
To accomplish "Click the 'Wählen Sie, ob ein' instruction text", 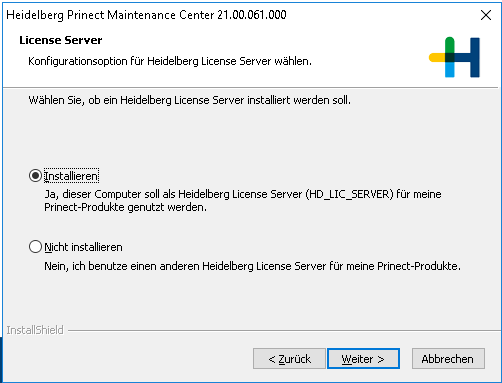I will [189, 100].
